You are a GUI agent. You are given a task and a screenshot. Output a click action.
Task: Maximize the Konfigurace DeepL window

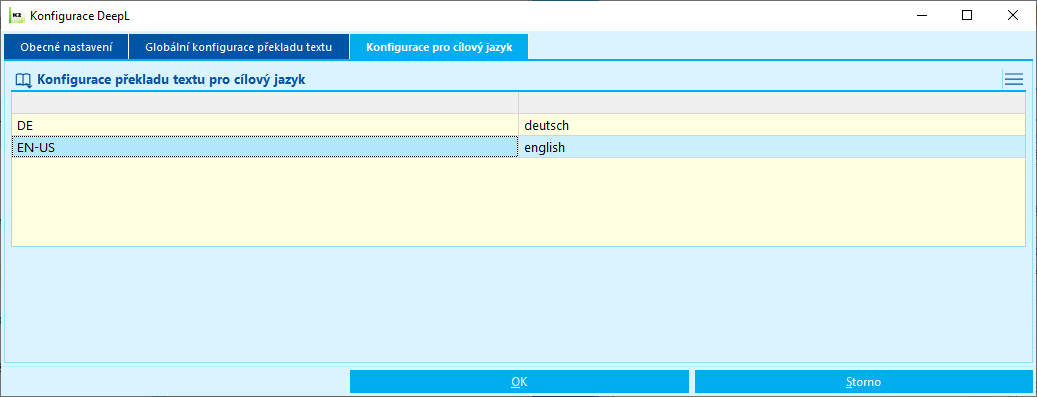[x=967, y=15]
